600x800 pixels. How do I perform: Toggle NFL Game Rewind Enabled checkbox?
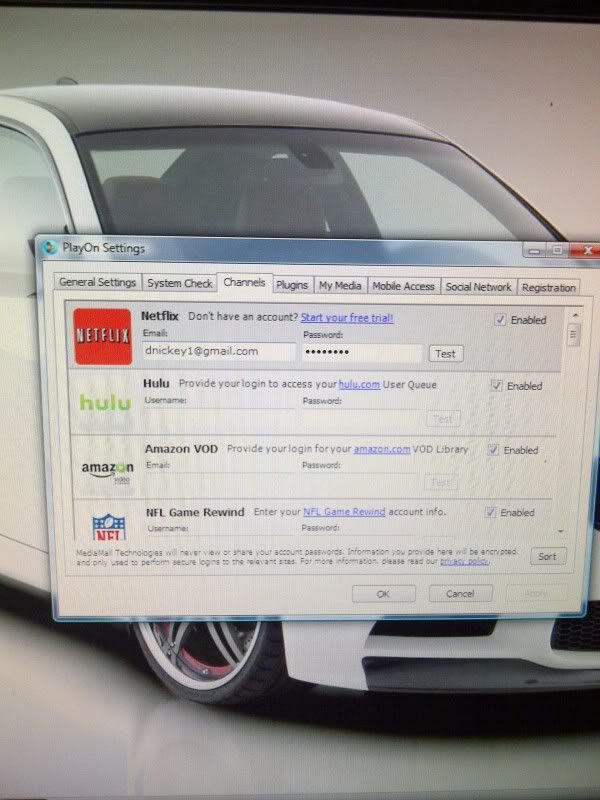(490, 512)
